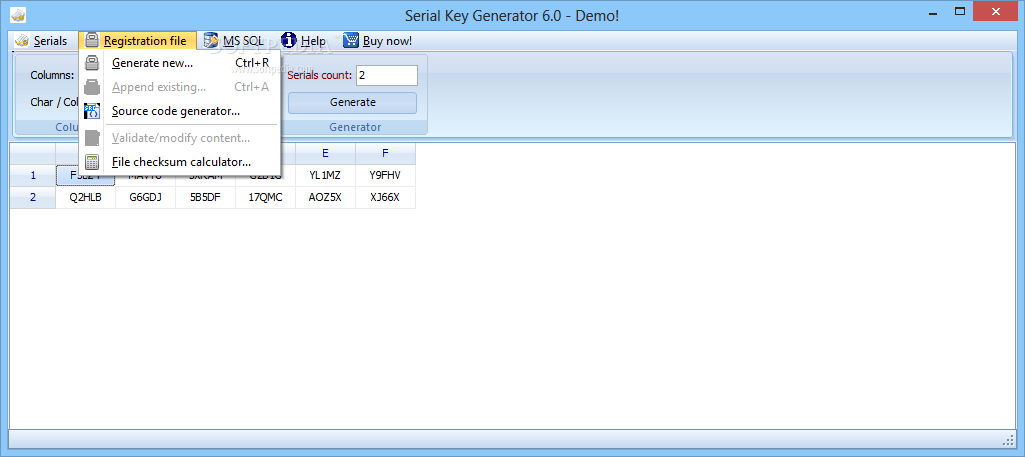Viewport: 1025px width, 457px height.
Task: Click the Registration file padlock icon
Action: pyautogui.click(x=92, y=41)
